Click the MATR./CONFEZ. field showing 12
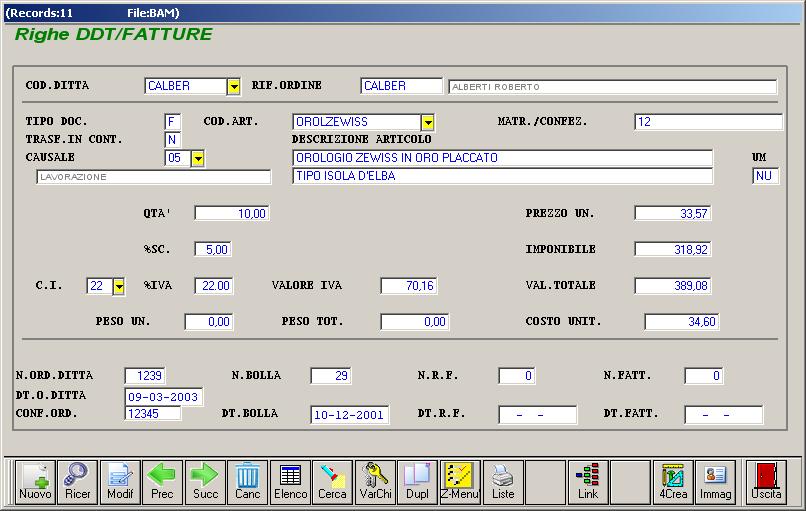 coord(708,122)
